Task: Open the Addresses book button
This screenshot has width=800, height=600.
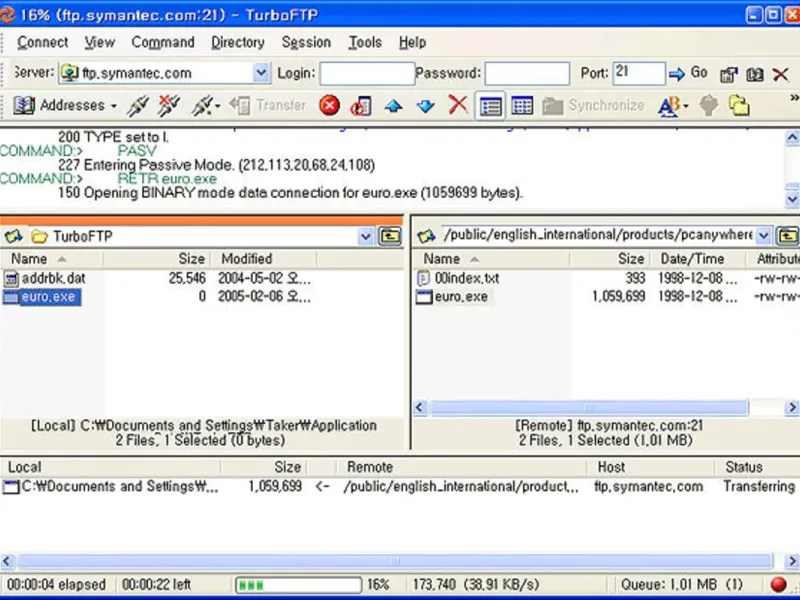Action: 64,106
